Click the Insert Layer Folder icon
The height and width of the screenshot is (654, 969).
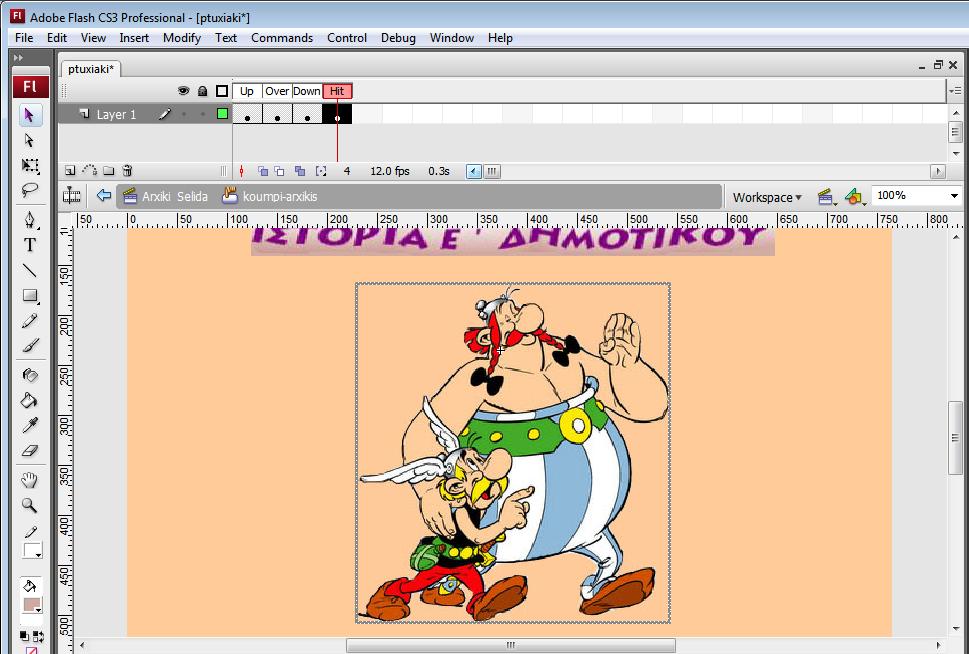[109, 171]
